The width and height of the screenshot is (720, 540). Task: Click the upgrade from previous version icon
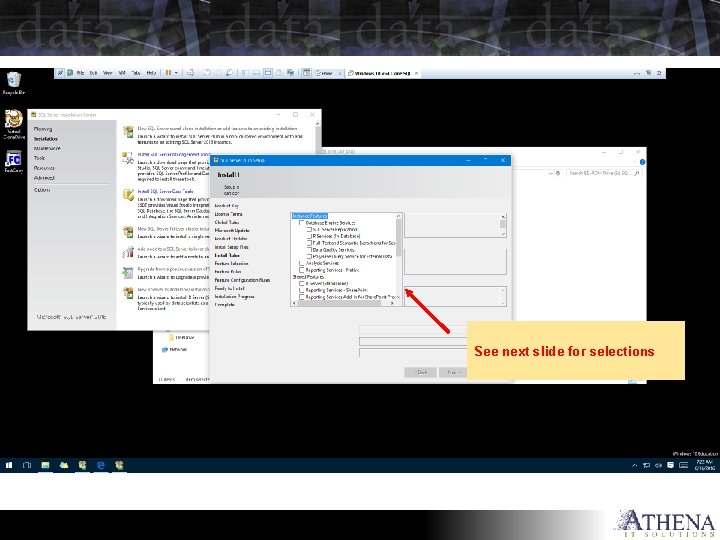[x=128, y=272]
